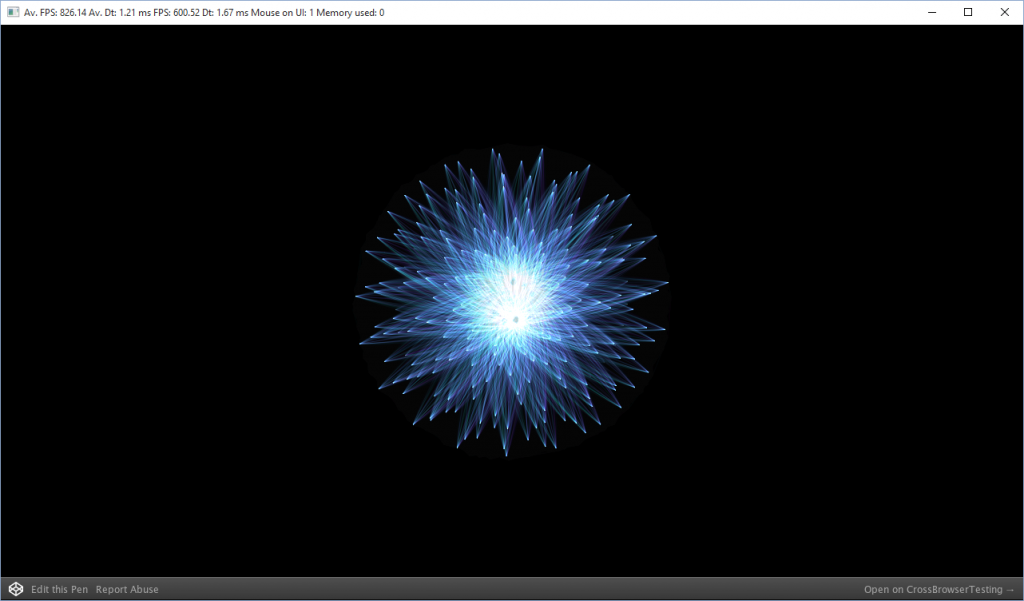Click the CodePen logo in the footer
Viewport: 1024px width, 601px height.
click(x=15, y=589)
